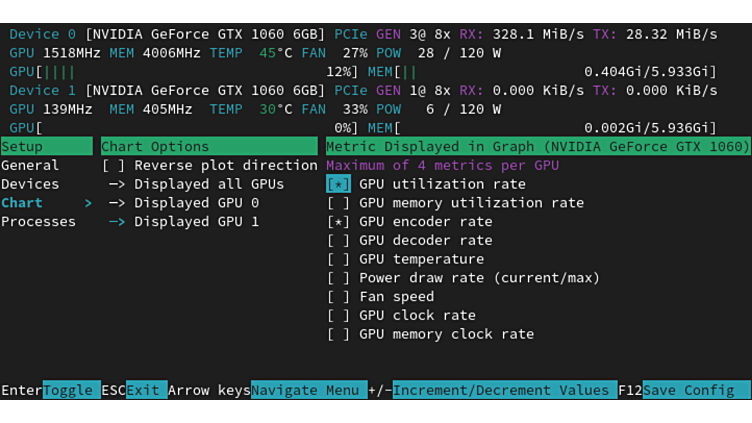The image size is (752, 423).
Task: Expand the Displayed GPU 1 entry
Action: point(184,222)
